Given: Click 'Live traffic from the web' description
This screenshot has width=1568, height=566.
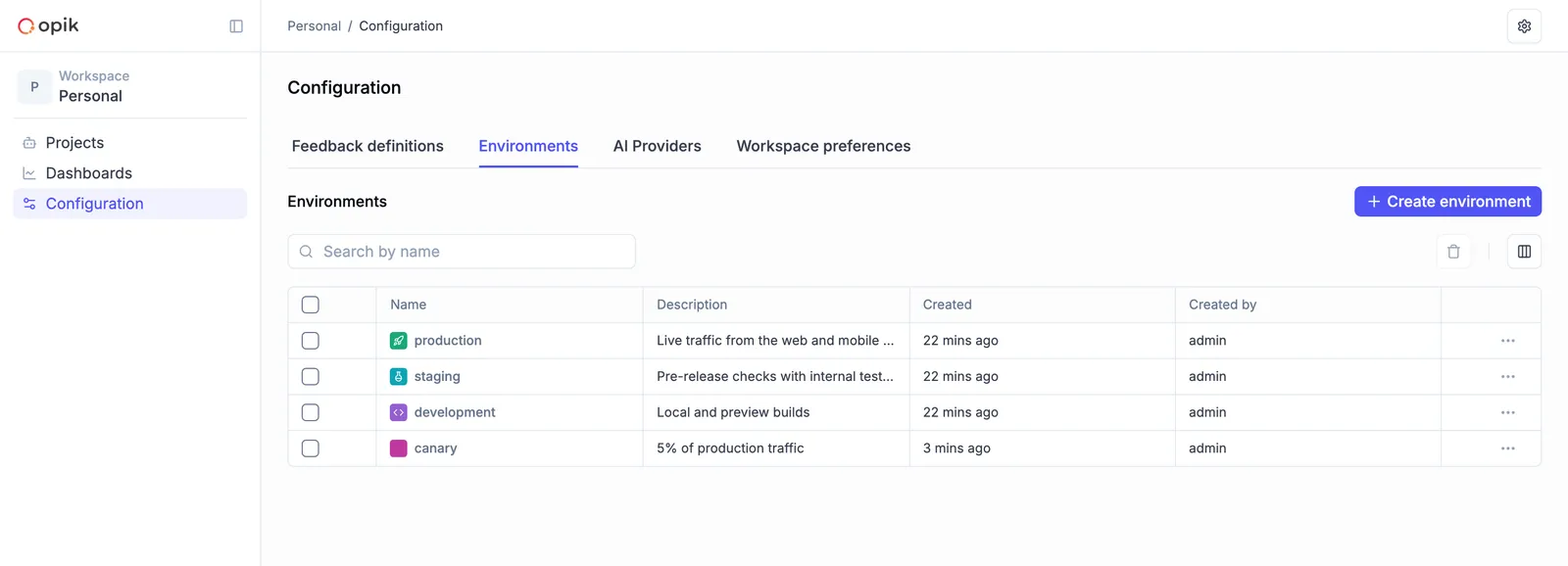Looking at the screenshot, I should click(x=775, y=341).
